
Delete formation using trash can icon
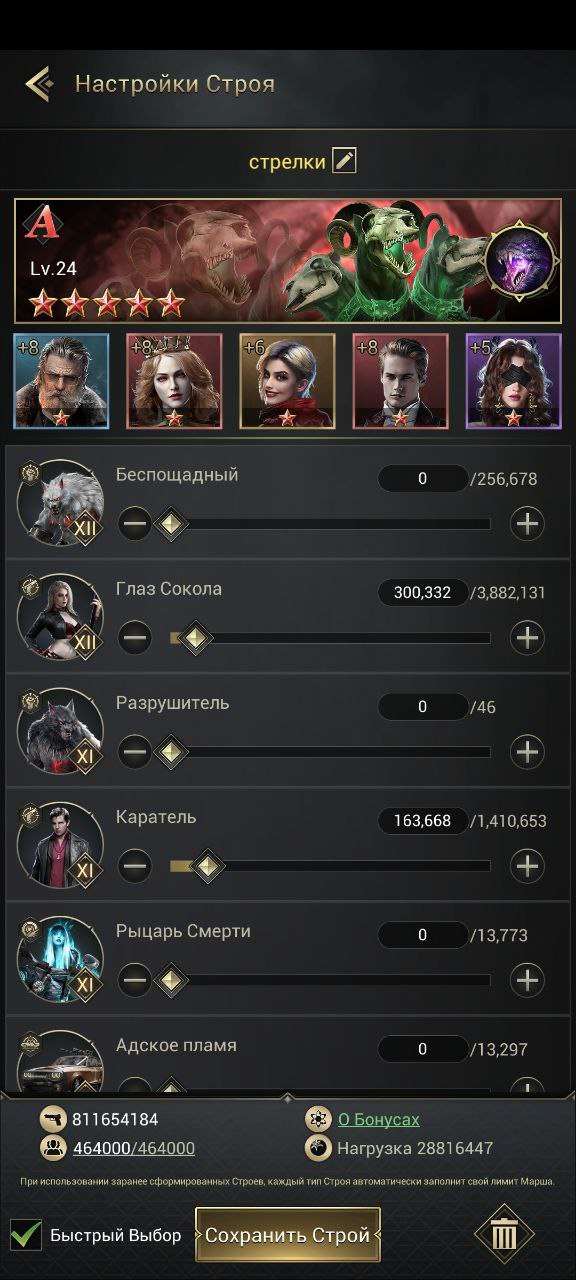coord(505,1235)
